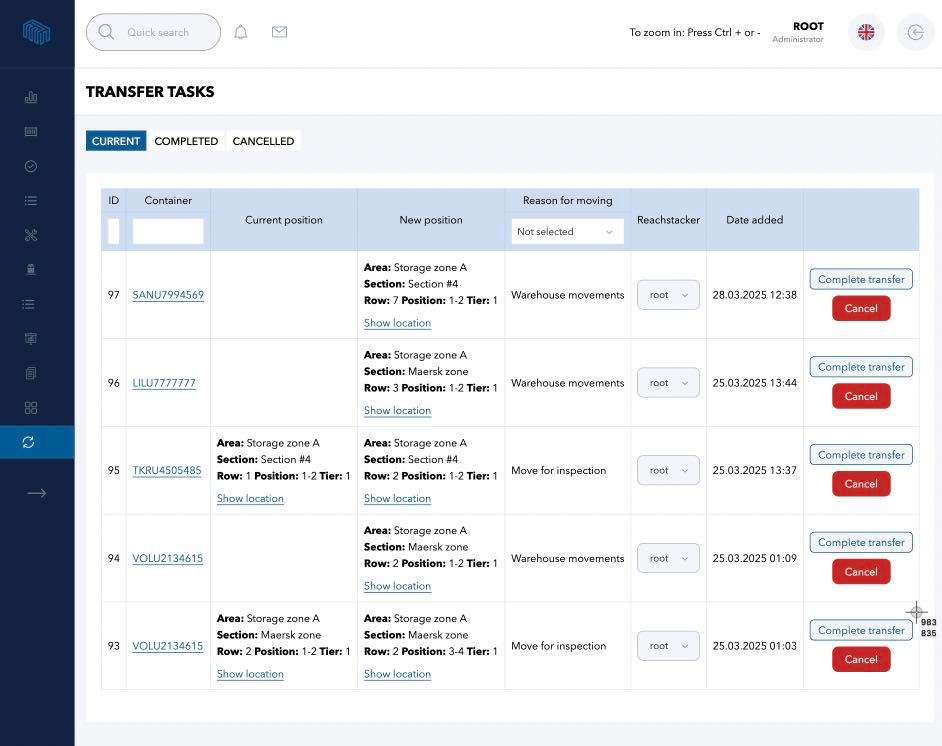Show new position location for task 96

point(397,411)
